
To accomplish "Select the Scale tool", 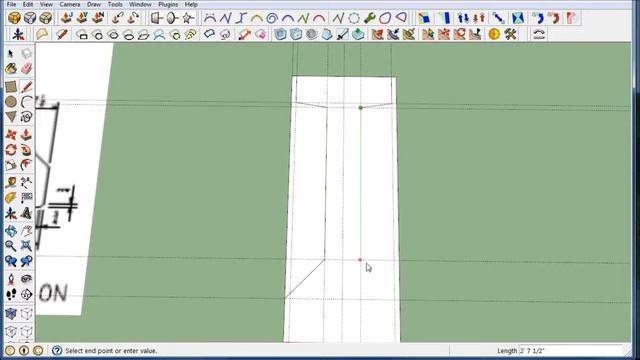I will 11,165.
